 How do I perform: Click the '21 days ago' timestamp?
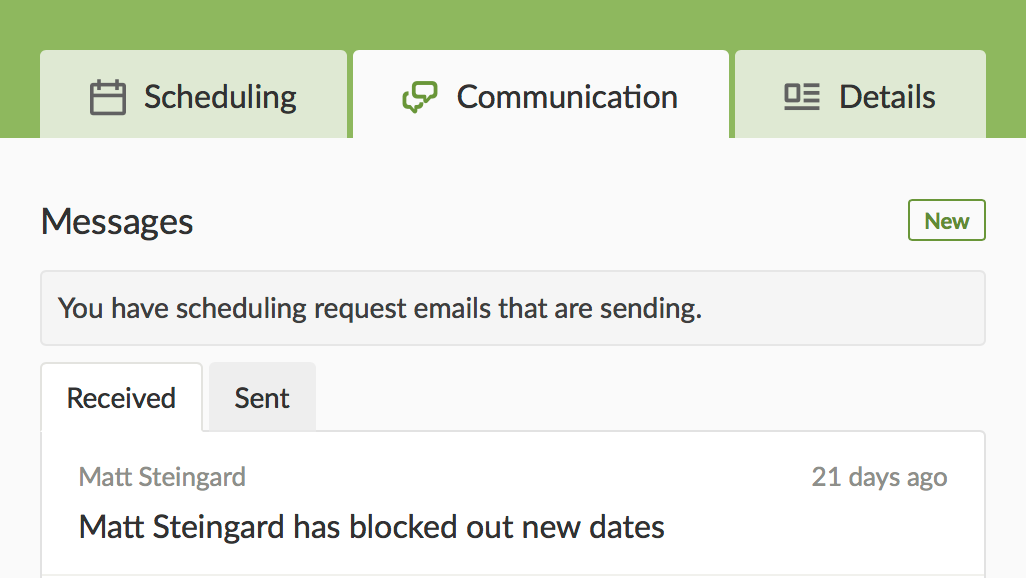pyautogui.click(x=880, y=477)
